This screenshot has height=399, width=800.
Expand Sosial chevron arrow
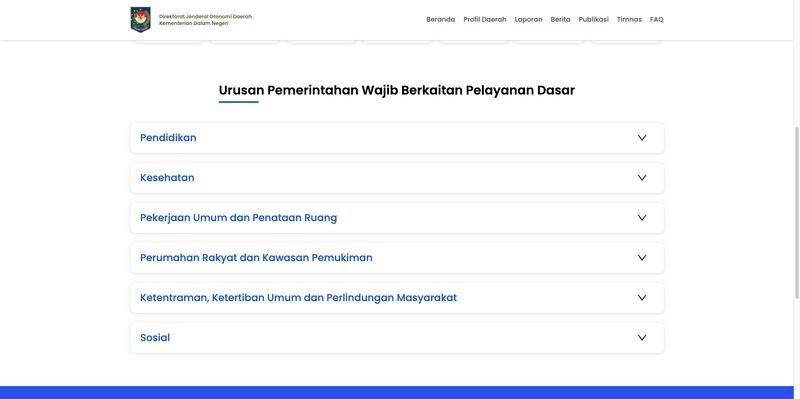pos(642,337)
